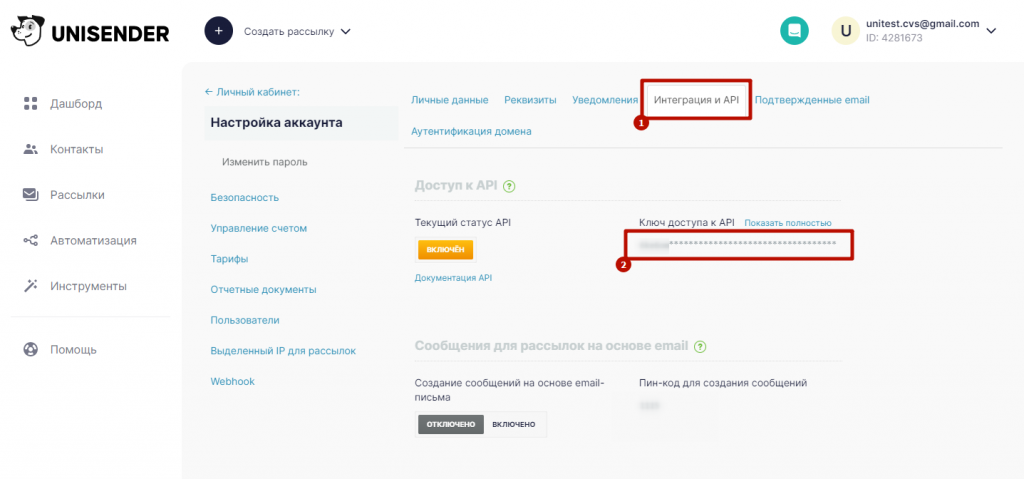Click the Рассылки envelope icon
This screenshot has height=479, width=1024.
(x=31, y=195)
